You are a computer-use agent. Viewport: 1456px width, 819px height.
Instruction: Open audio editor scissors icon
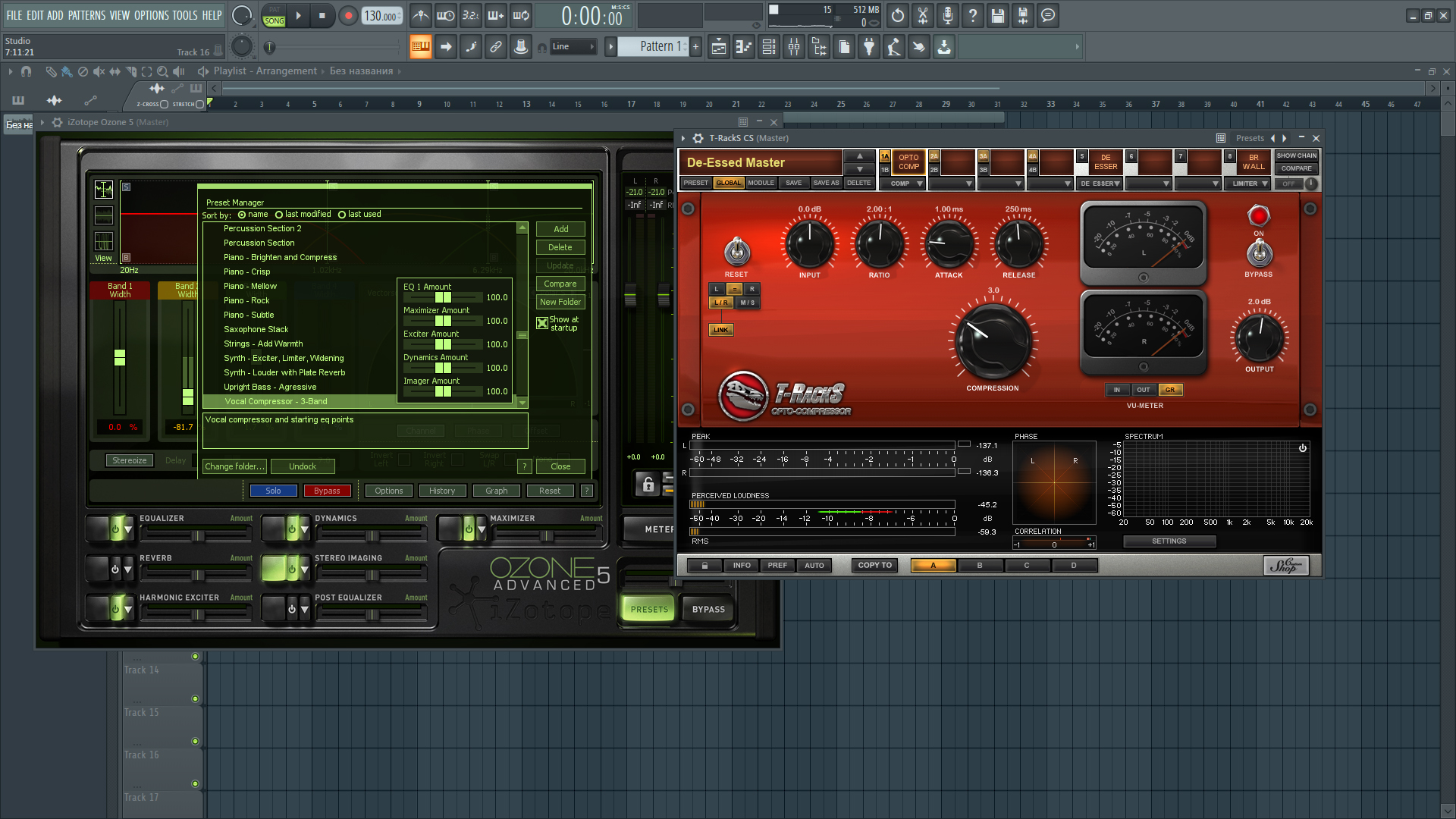923,15
